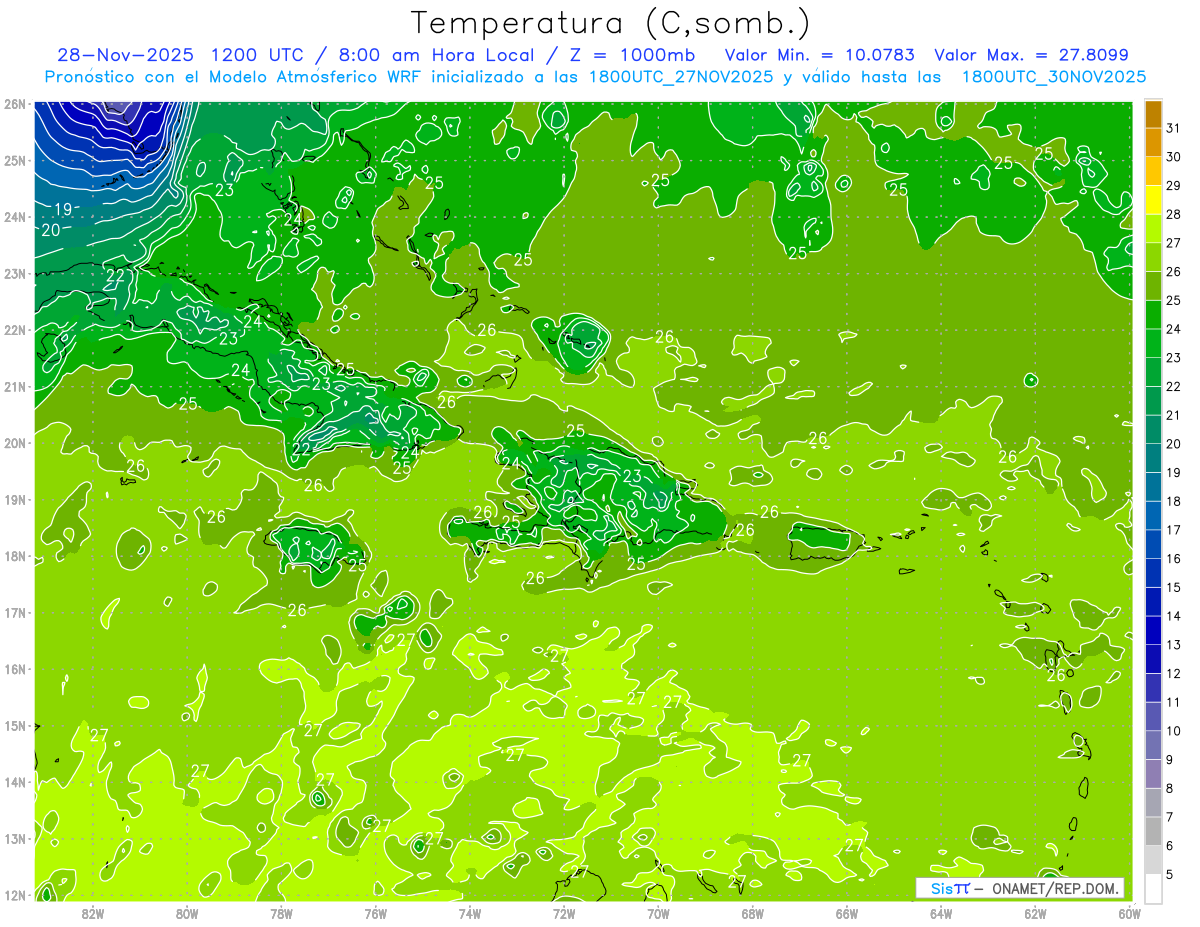Click the 18N latitude axis label

click(x=14, y=556)
